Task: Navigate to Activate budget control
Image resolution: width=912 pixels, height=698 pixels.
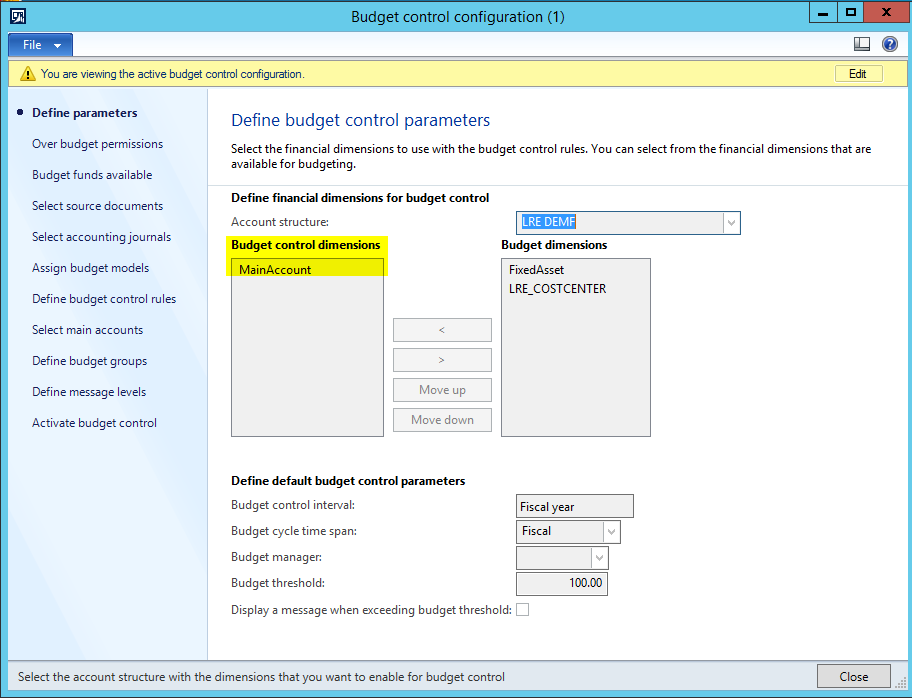Action: tap(94, 423)
